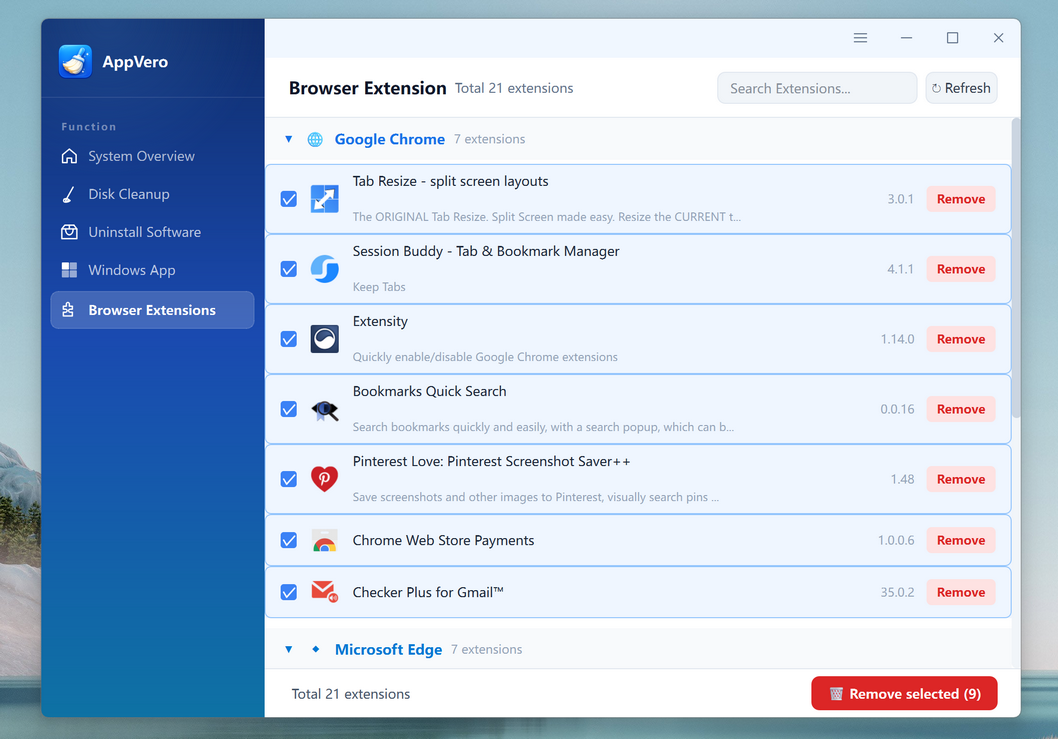Open Uninstall Software page
The height and width of the screenshot is (739, 1058).
click(x=152, y=232)
